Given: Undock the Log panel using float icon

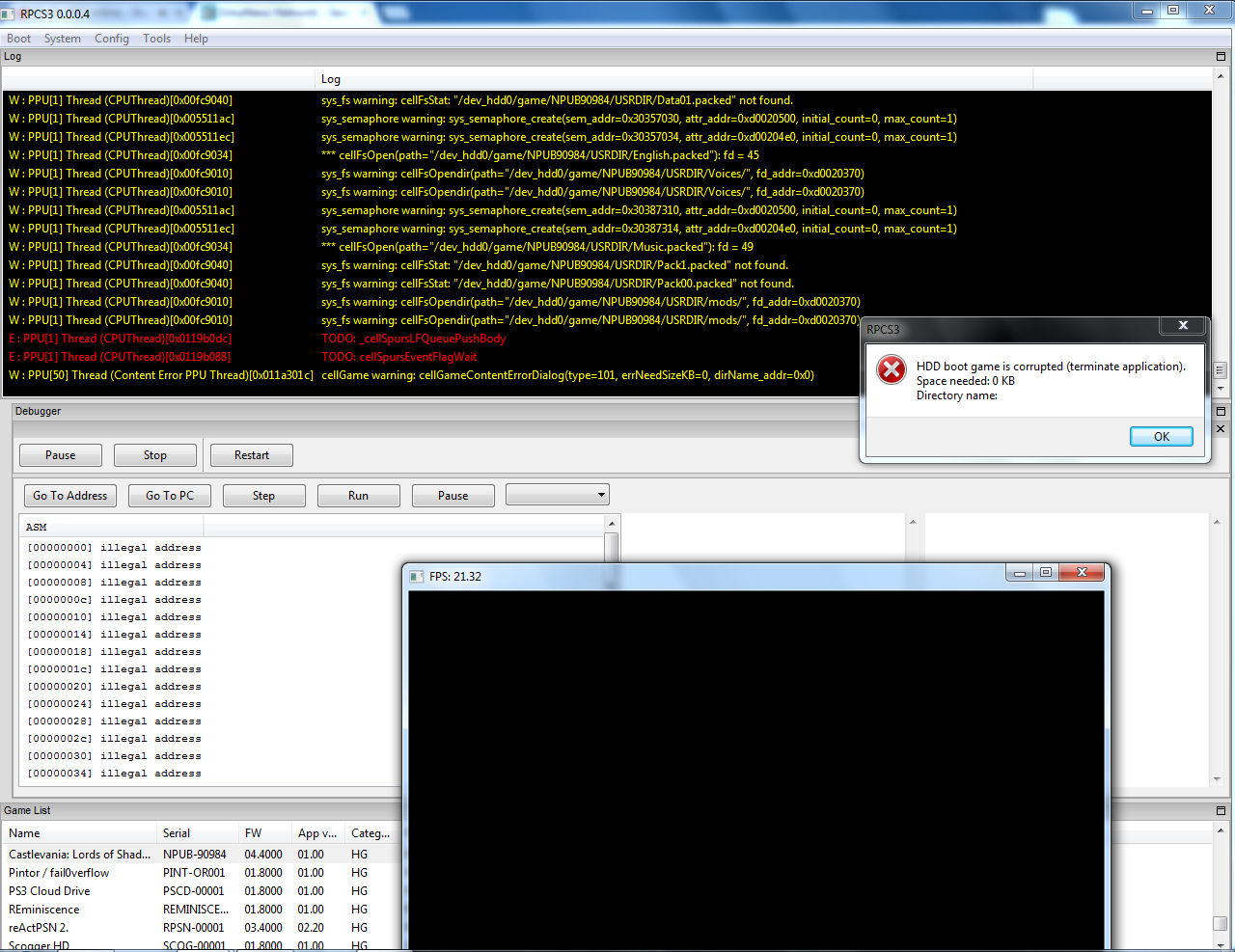Looking at the screenshot, I should 1221,57.
